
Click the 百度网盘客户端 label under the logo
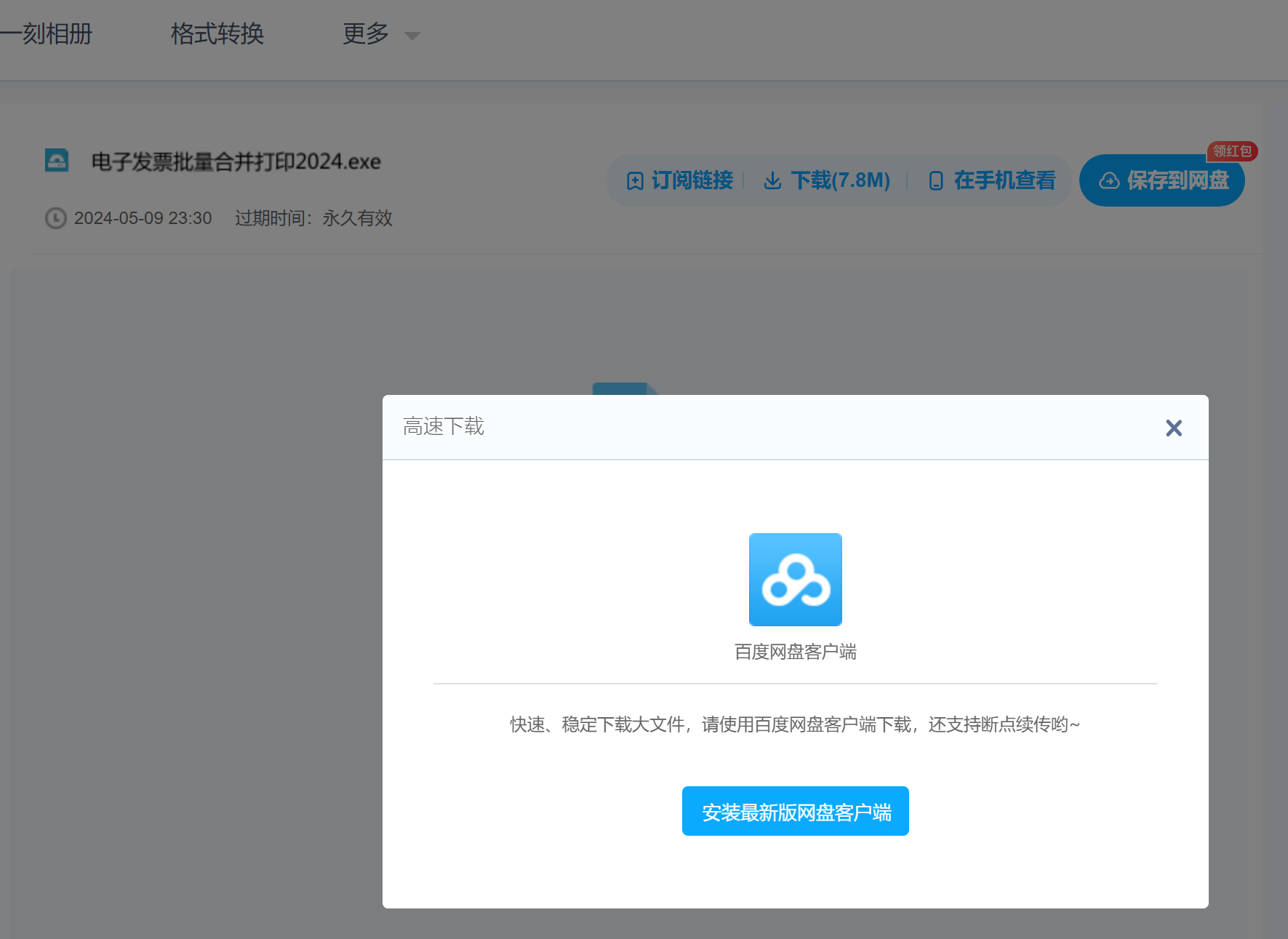(x=795, y=652)
